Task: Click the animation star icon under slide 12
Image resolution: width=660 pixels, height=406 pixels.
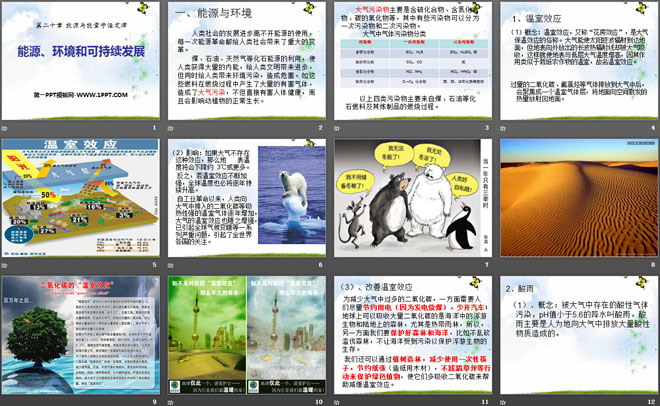Action: [x=503, y=402]
